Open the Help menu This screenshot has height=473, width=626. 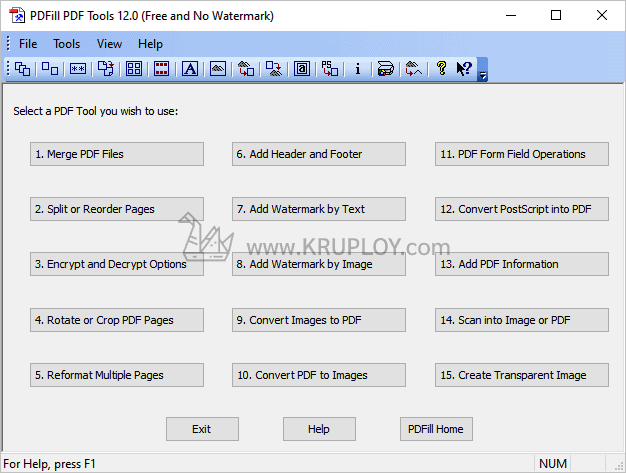click(150, 44)
